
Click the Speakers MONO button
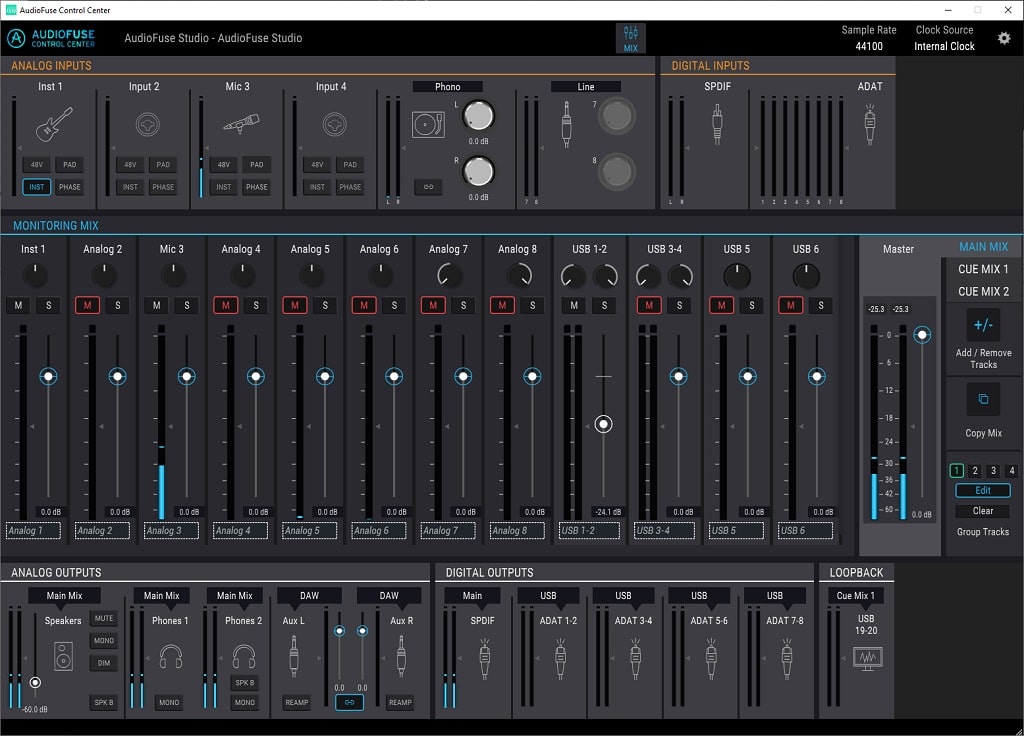click(x=104, y=640)
